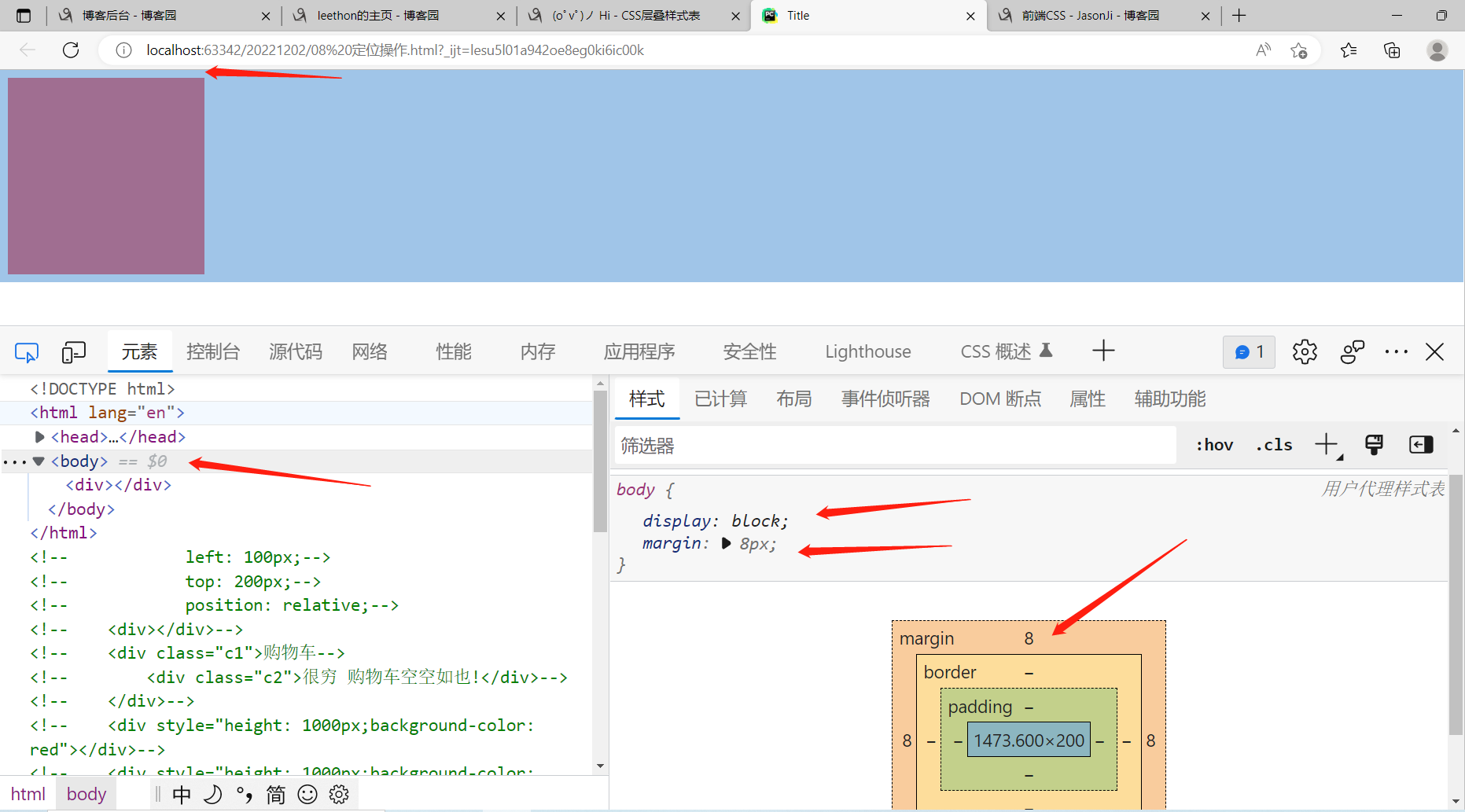This screenshot has height=812, width=1465.
Task: Open the 性能 performance tab
Action: [x=454, y=351]
